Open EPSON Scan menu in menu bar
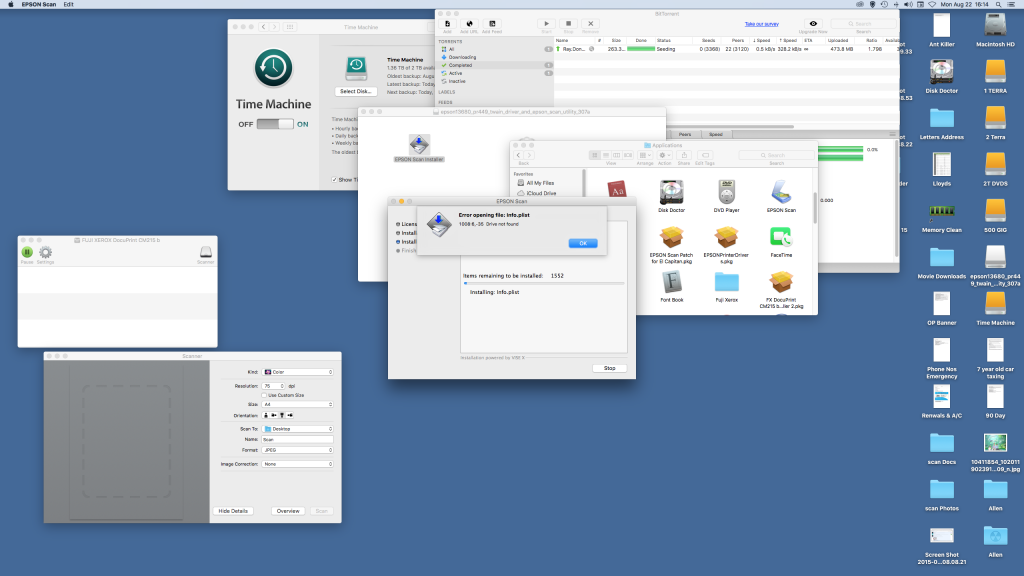The height and width of the screenshot is (576, 1024). click(39, 5)
